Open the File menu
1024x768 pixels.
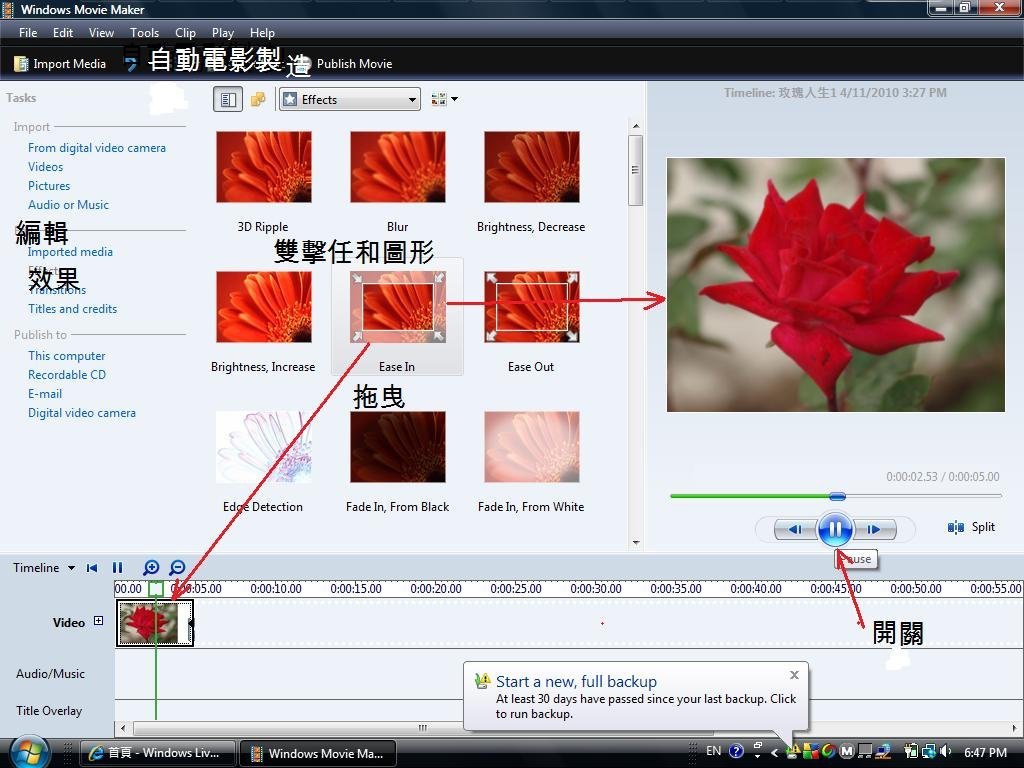click(28, 33)
